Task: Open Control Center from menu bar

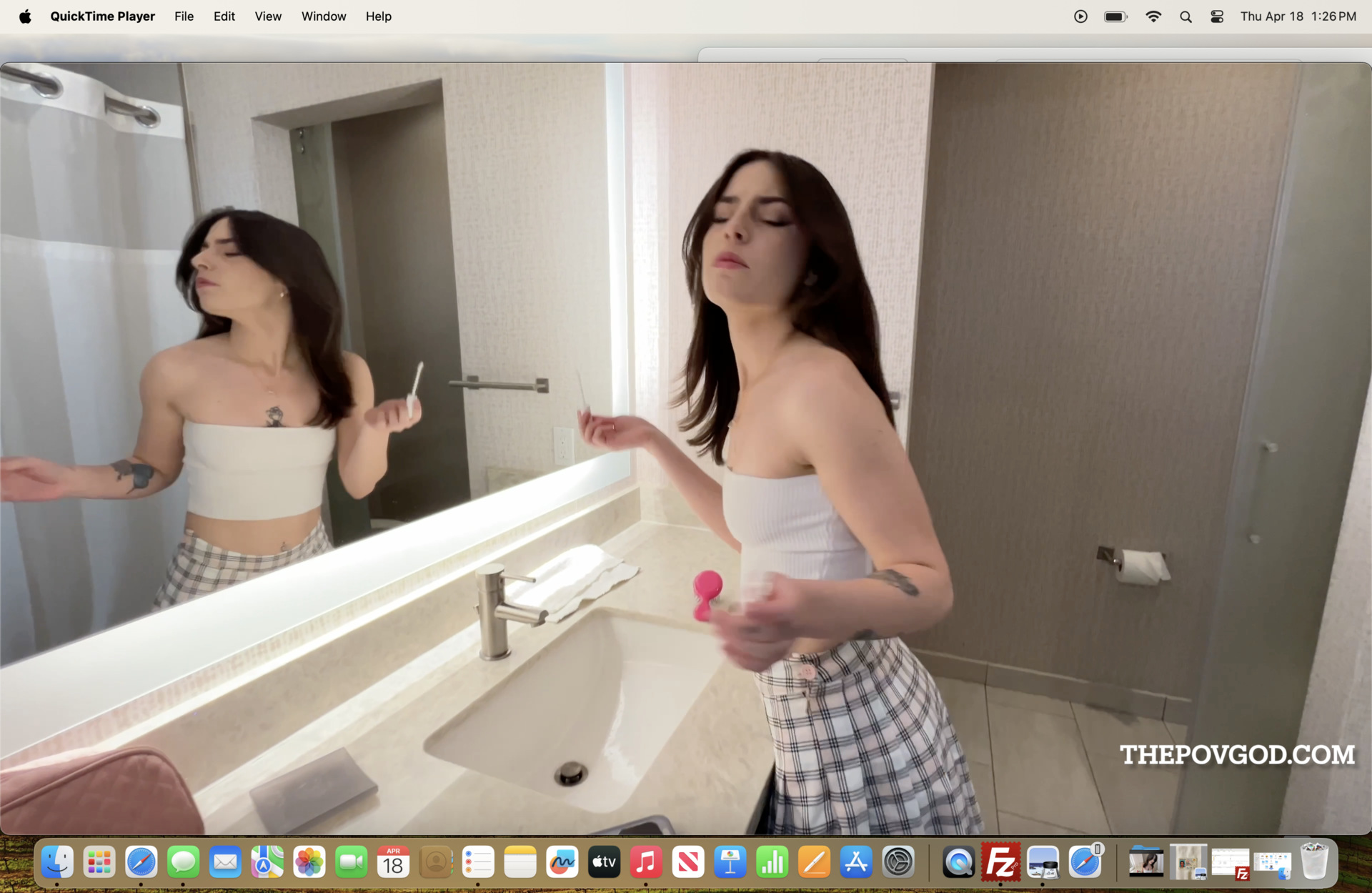Action: [x=1217, y=16]
